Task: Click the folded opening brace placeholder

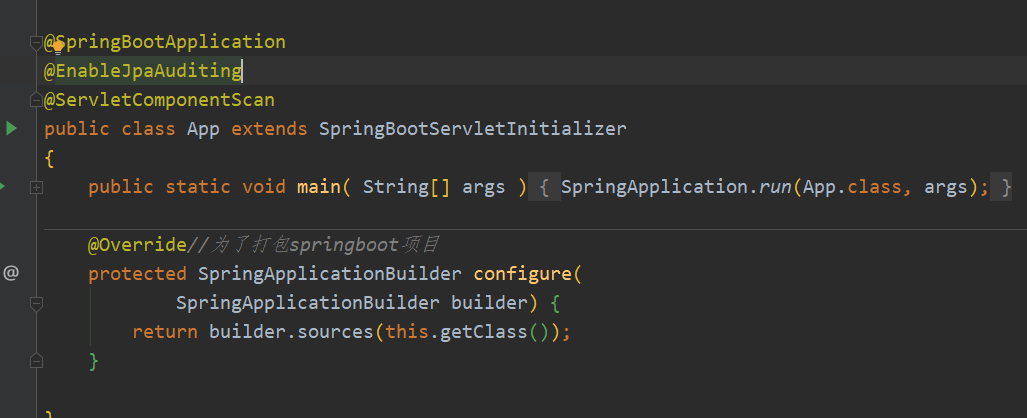Action: coord(543,187)
